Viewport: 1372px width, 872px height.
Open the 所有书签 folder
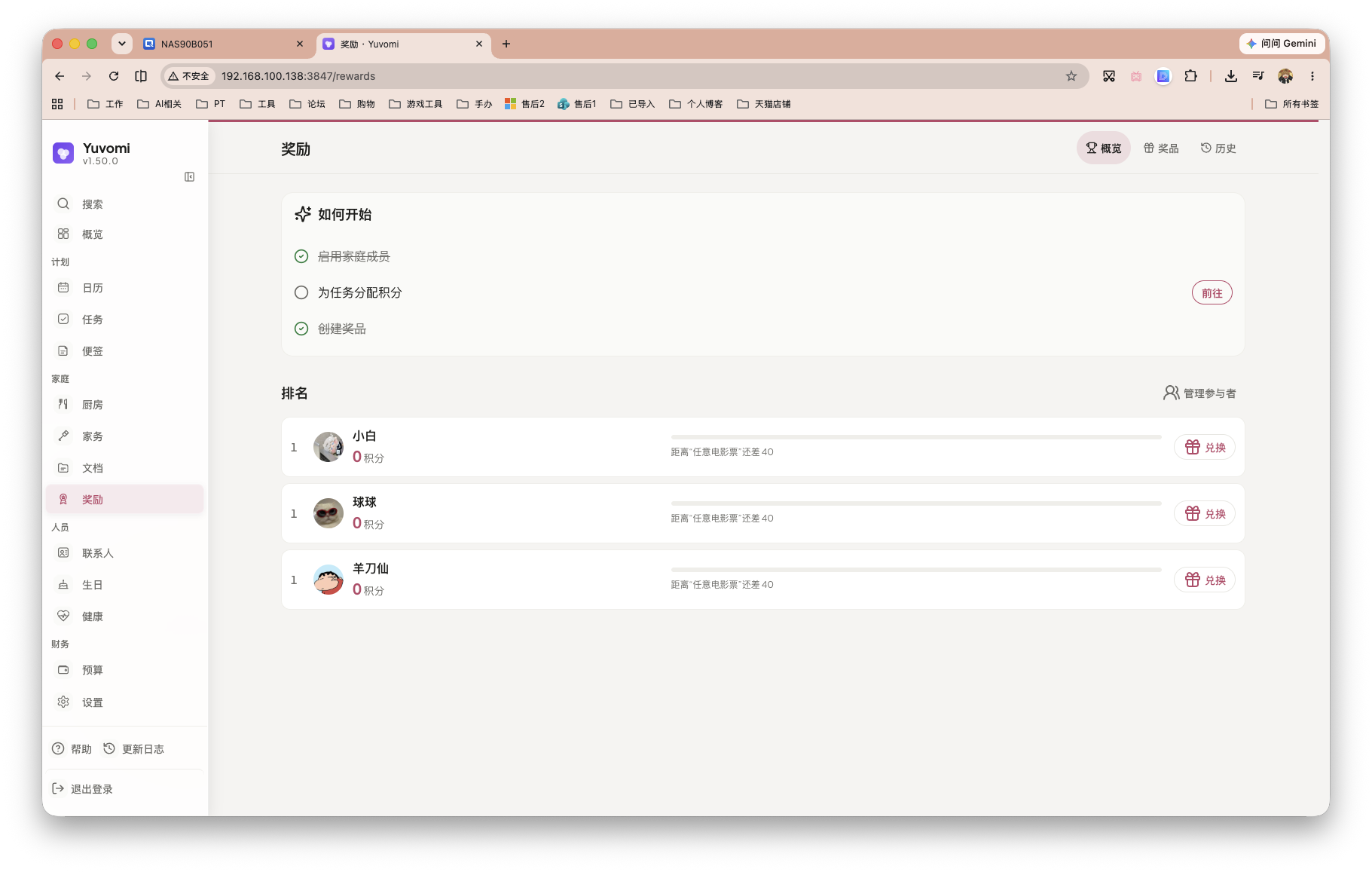(1291, 104)
